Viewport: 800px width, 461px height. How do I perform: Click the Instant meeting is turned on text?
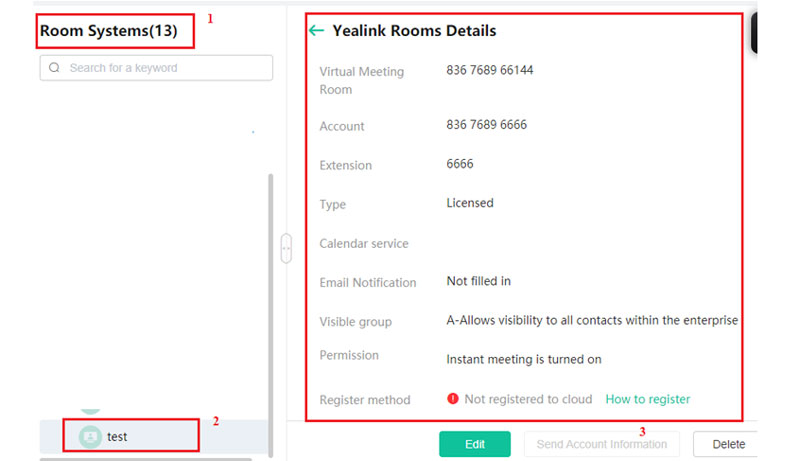tap(523, 359)
